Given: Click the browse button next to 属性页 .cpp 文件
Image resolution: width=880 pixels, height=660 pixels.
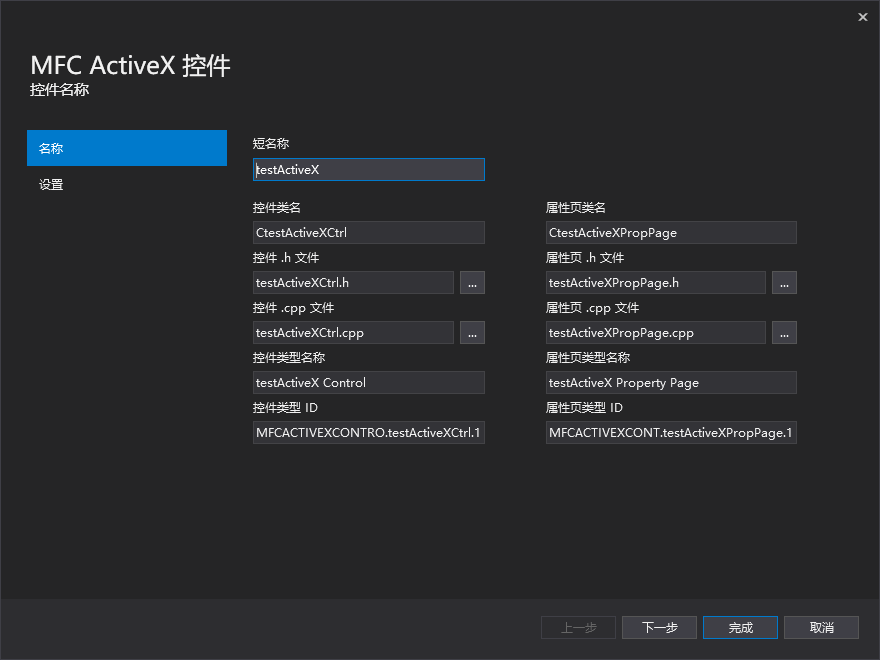Looking at the screenshot, I should point(784,332).
